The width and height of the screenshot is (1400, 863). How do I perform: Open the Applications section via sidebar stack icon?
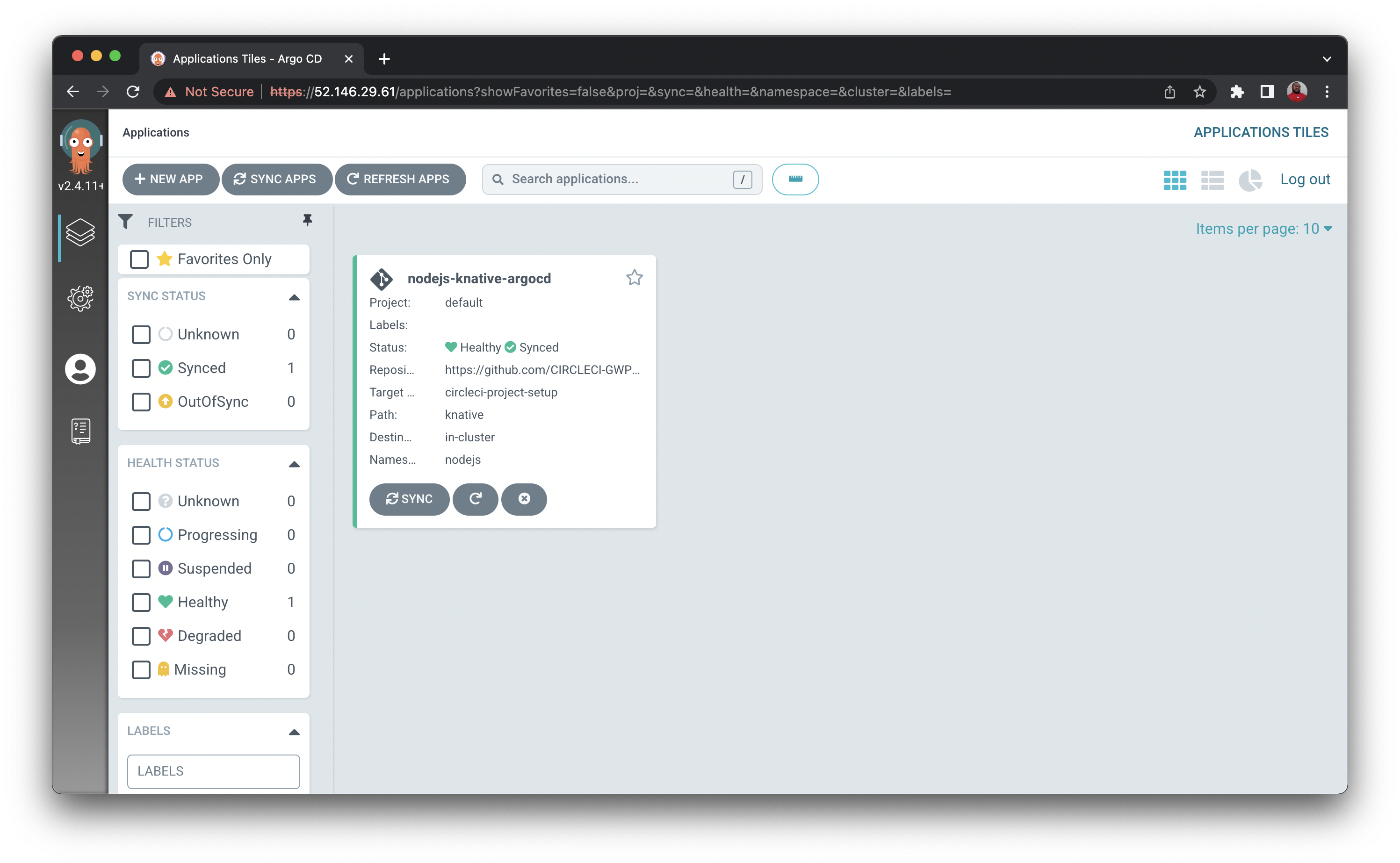coord(80,232)
